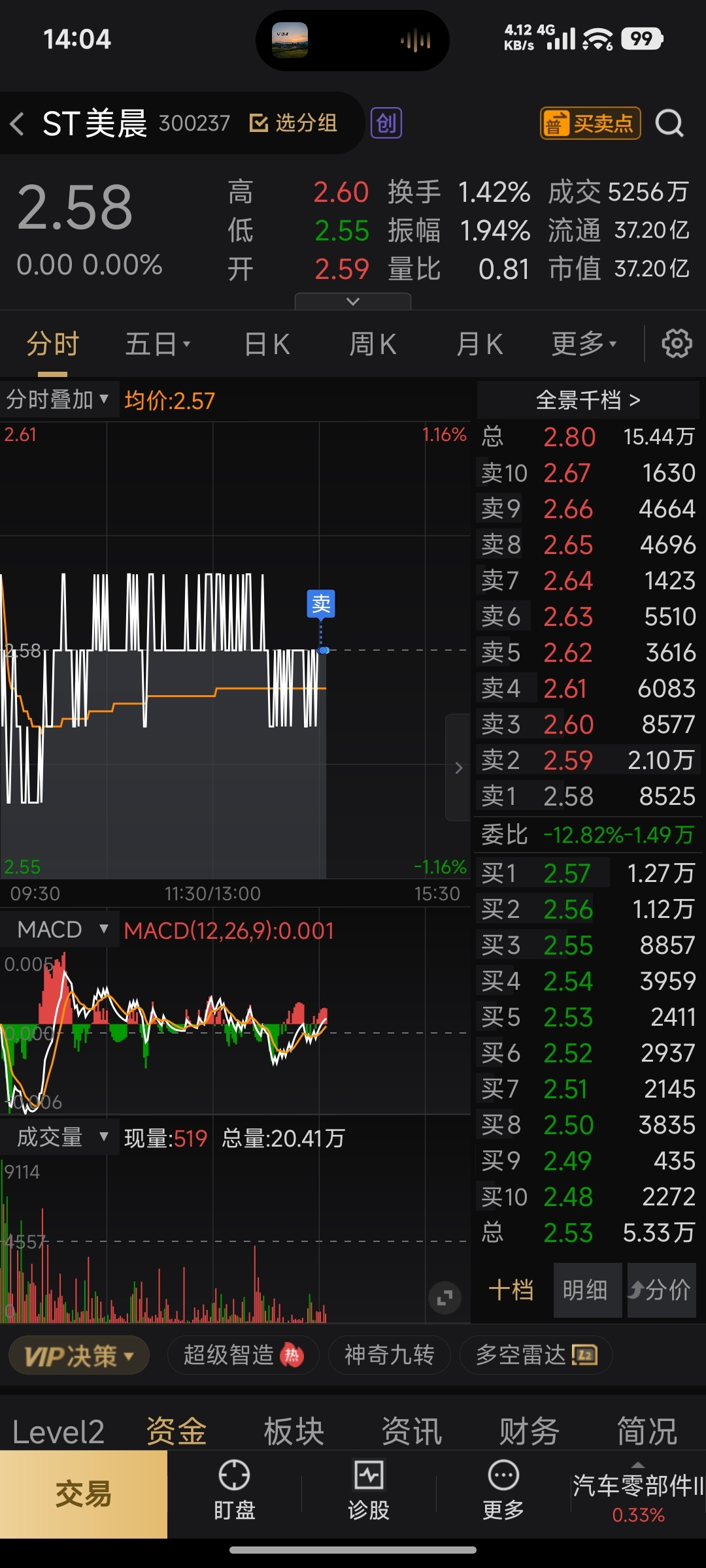The width and height of the screenshot is (706, 1568).
Task: Tap the 买2 row at 2.56
Action: [588, 909]
